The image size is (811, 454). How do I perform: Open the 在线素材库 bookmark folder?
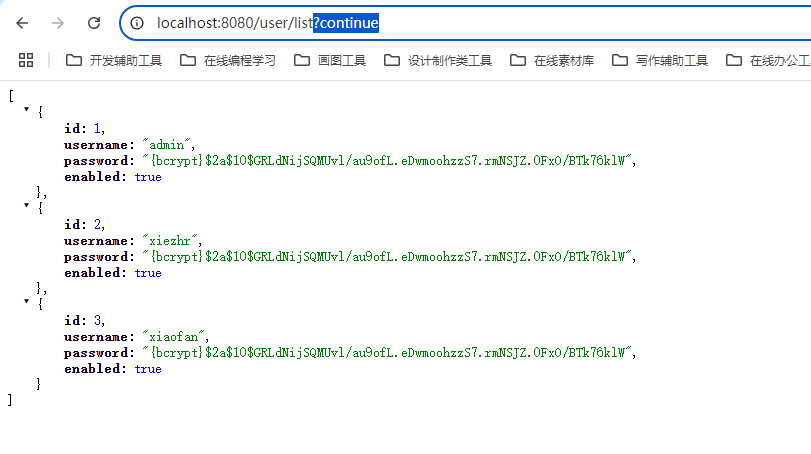tap(552, 60)
